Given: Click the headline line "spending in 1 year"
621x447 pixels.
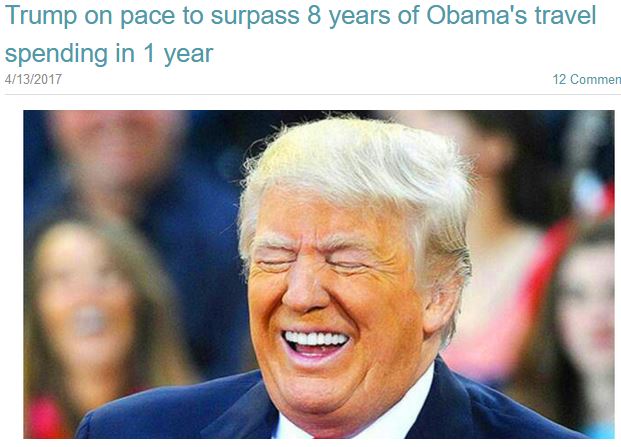Looking at the screenshot, I should click(x=109, y=53).
